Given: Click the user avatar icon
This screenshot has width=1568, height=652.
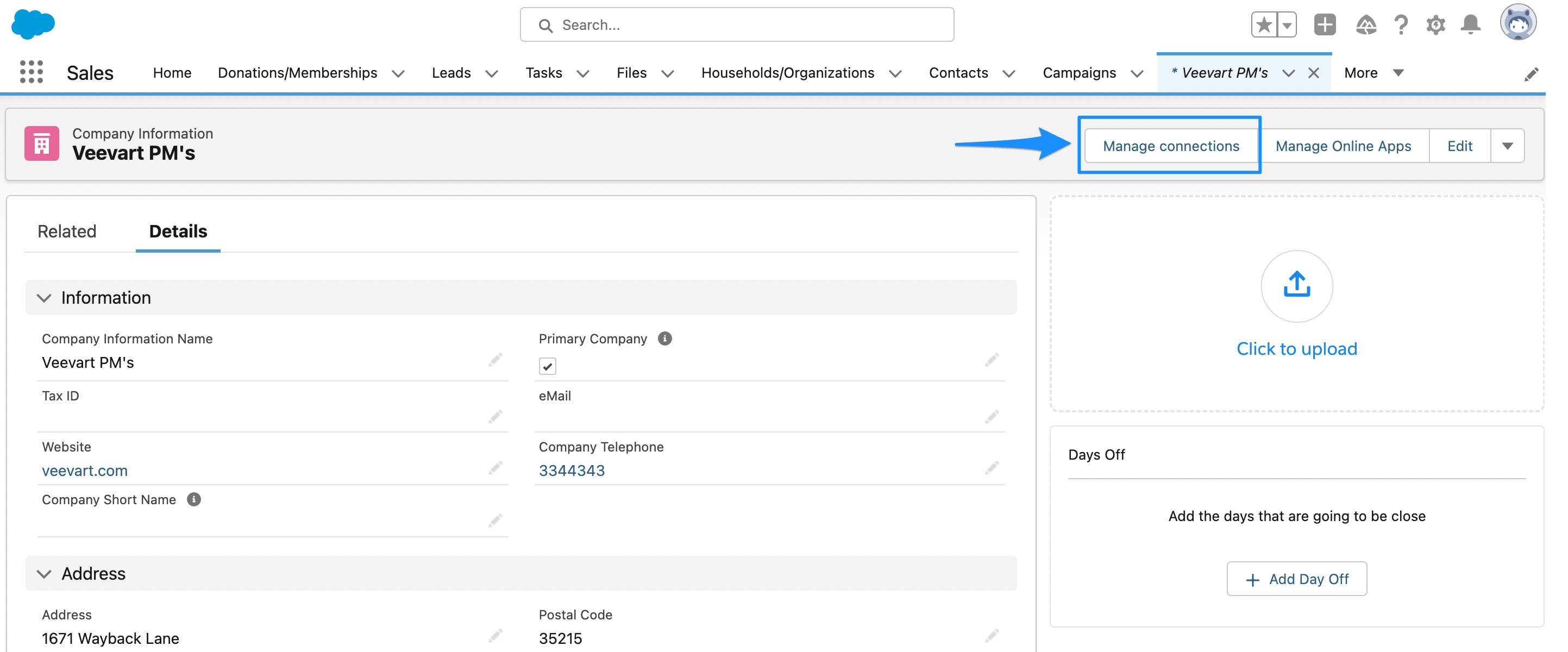Looking at the screenshot, I should (1519, 24).
